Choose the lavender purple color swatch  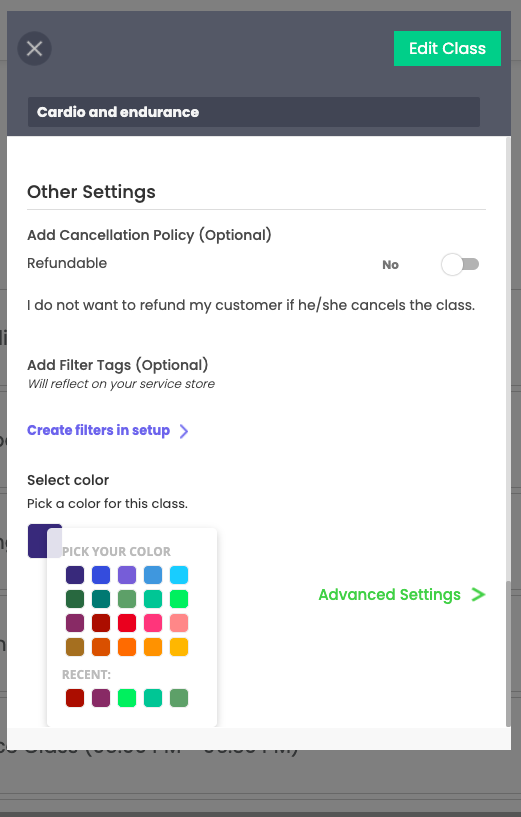[x=127, y=575]
